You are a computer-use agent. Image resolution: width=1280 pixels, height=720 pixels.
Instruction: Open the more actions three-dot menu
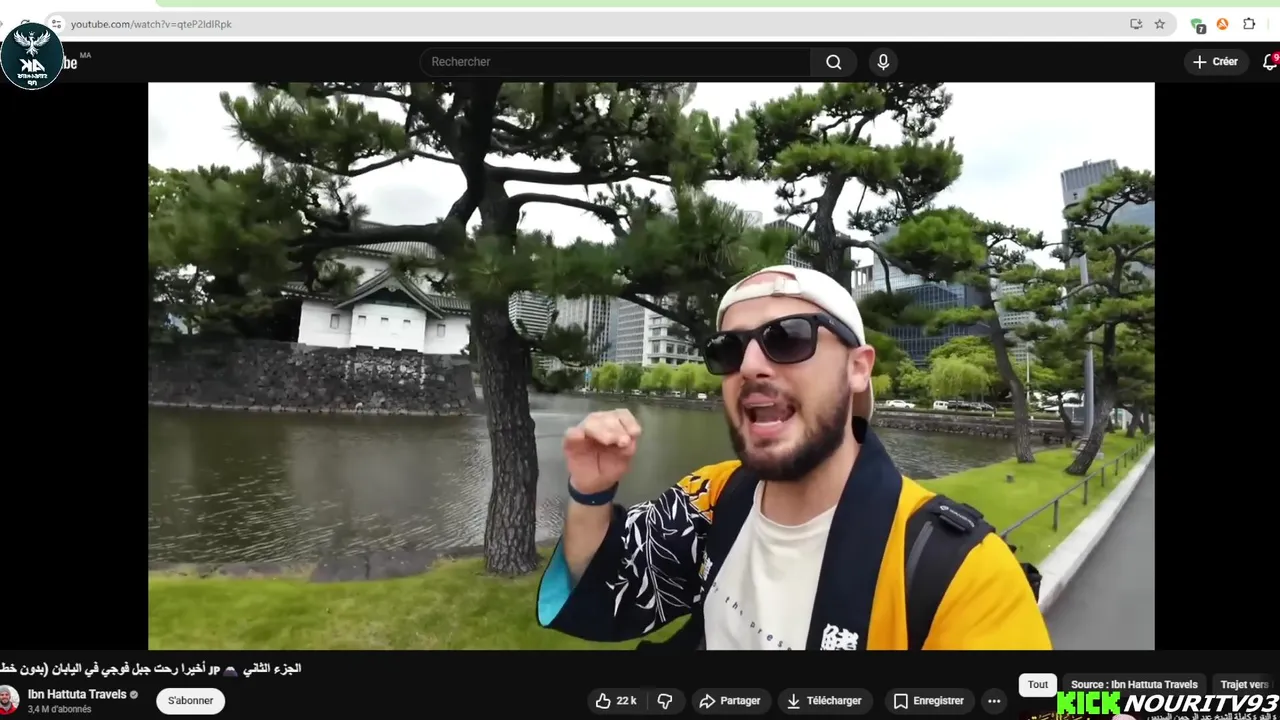click(994, 701)
